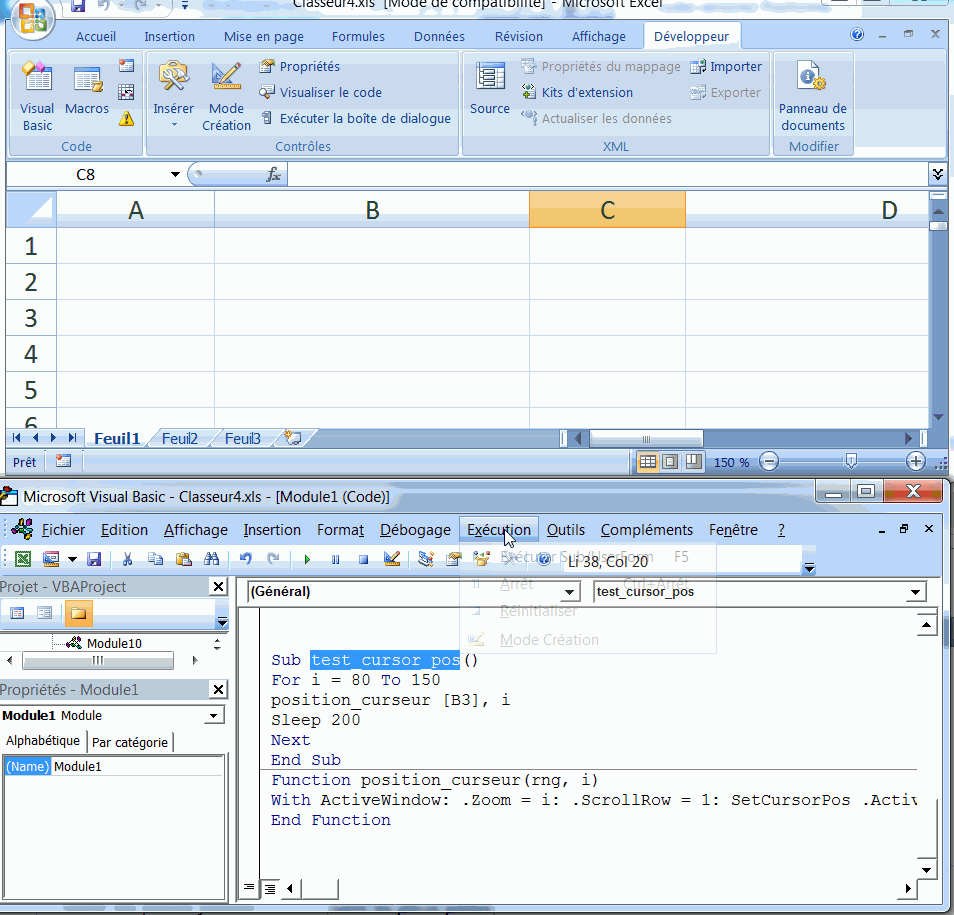Switch to Page Layout view in status bar

(670, 462)
